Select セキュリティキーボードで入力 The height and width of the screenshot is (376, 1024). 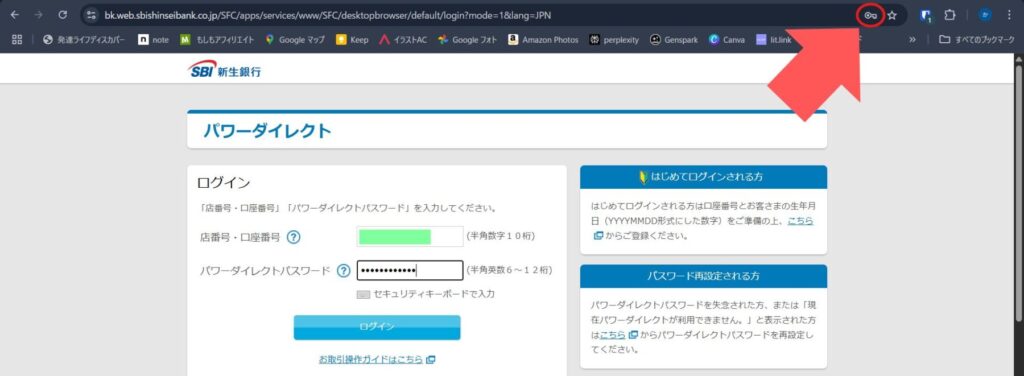[x=434, y=294]
